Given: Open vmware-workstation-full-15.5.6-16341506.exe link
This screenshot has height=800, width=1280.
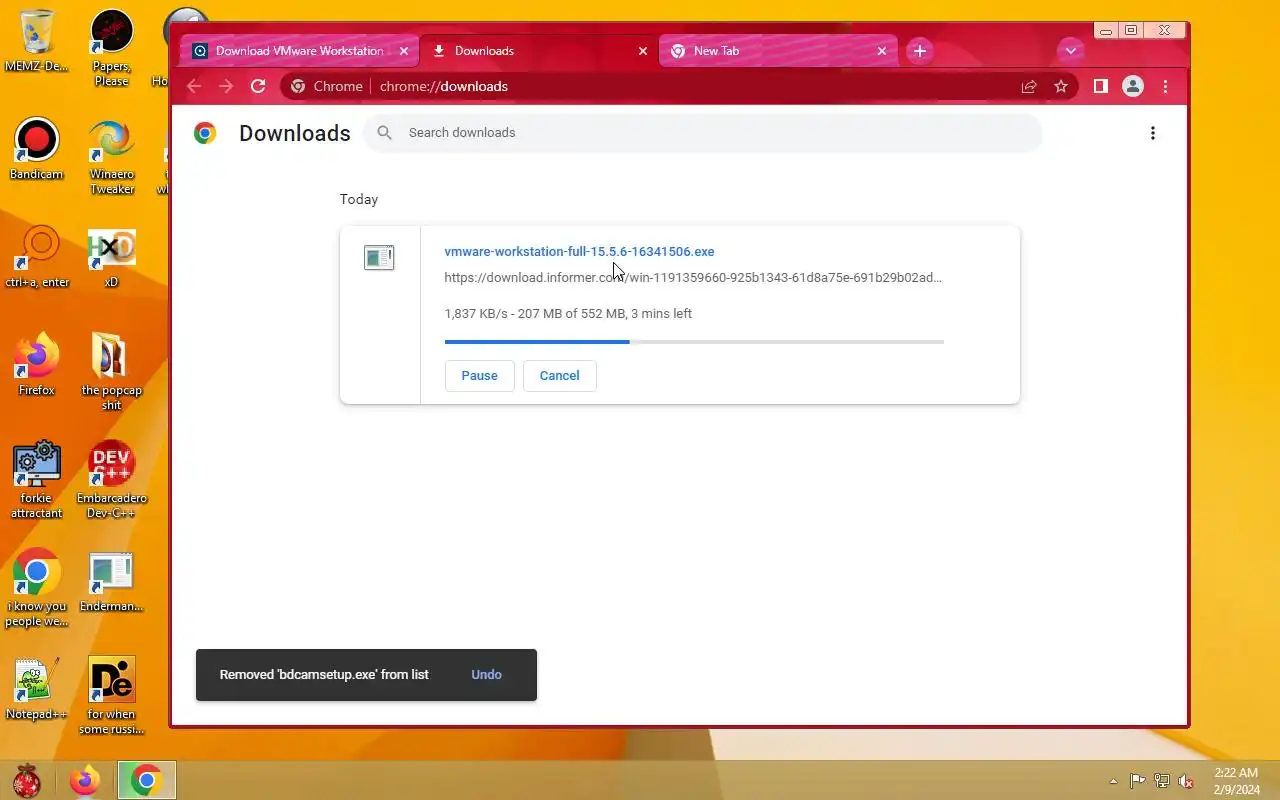Looking at the screenshot, I should click(x=579, y=251).
